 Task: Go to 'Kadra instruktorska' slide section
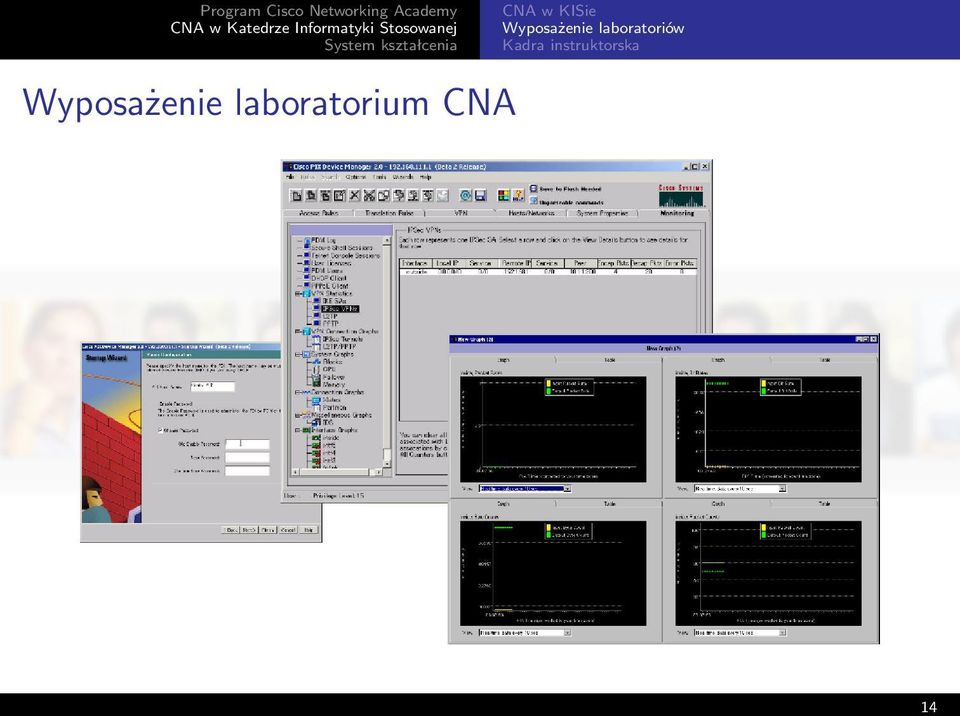coord(571,45)
